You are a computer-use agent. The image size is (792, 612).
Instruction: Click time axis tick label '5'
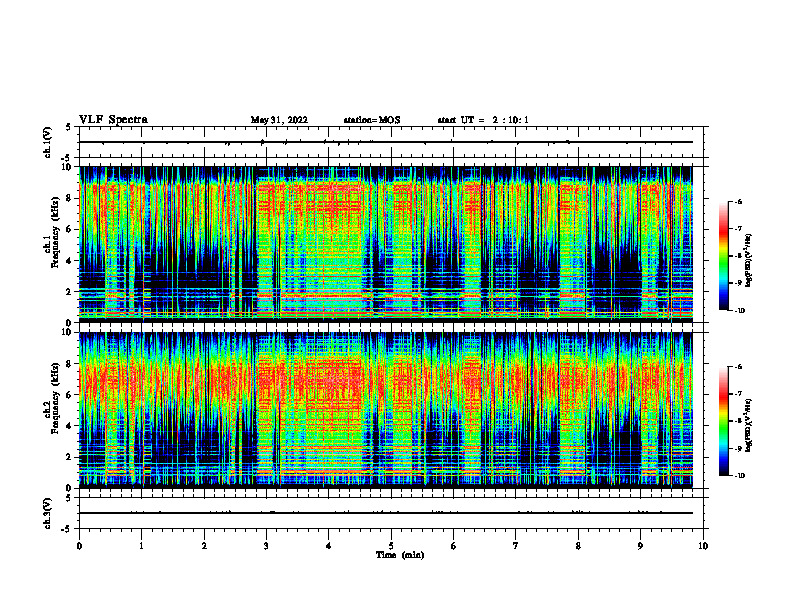pos(391,546)
